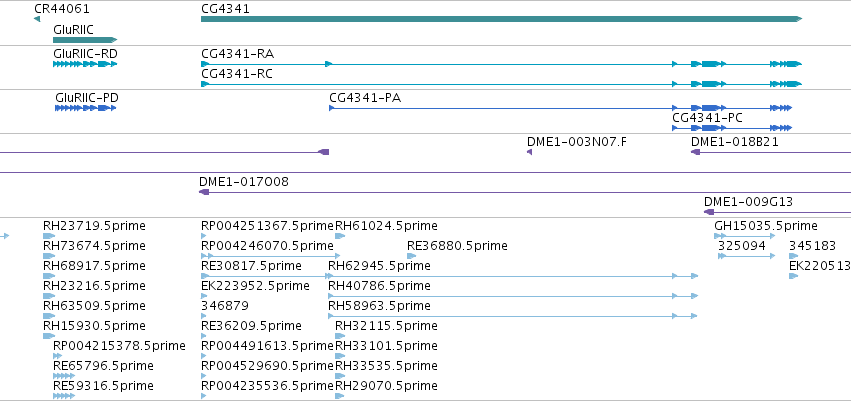Select the CG4341-PA label
The height and width of the screenshot is (401, 851).
pyautogui.click(x=365, y=98)
